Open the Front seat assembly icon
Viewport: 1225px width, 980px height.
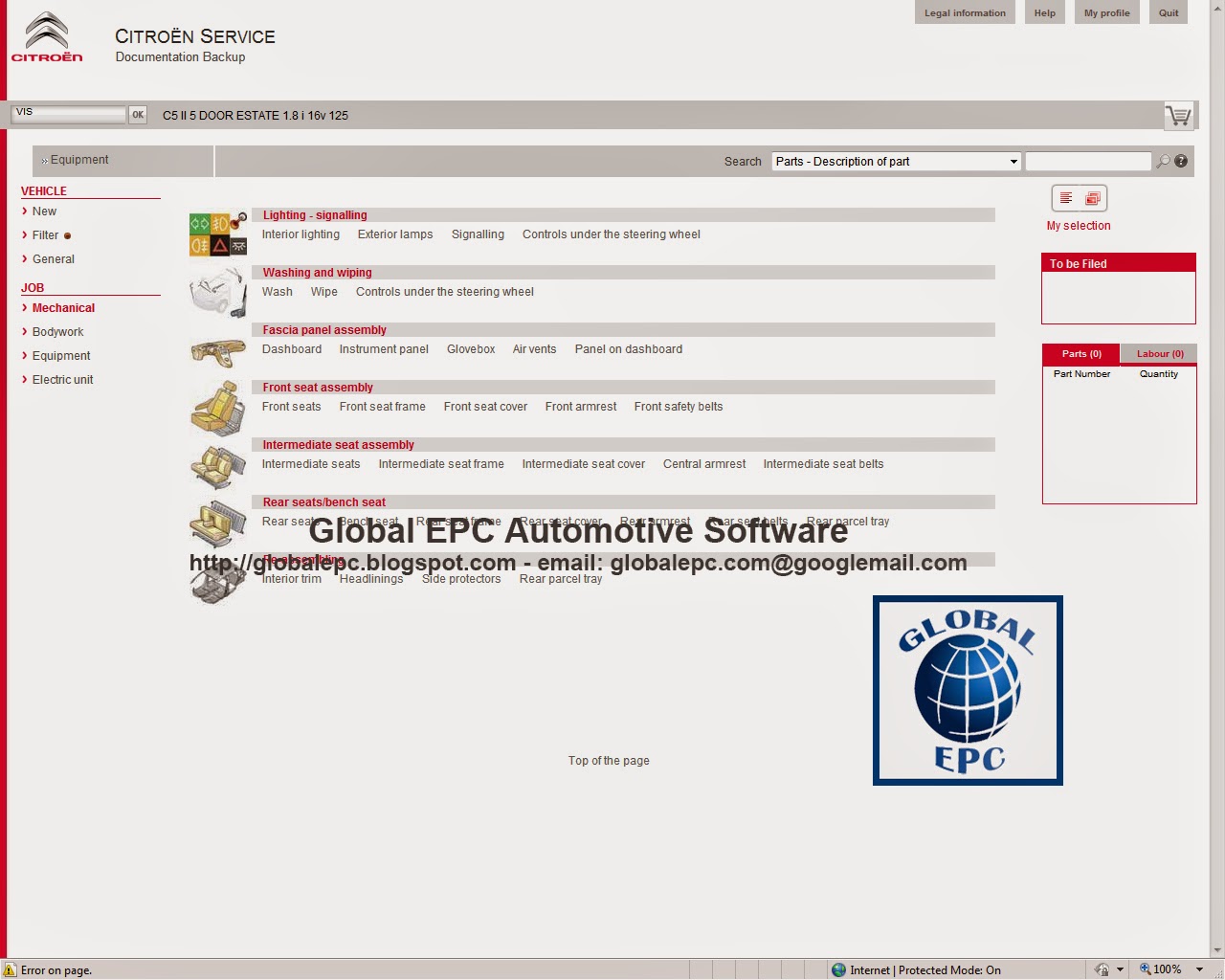pos(218,409)
